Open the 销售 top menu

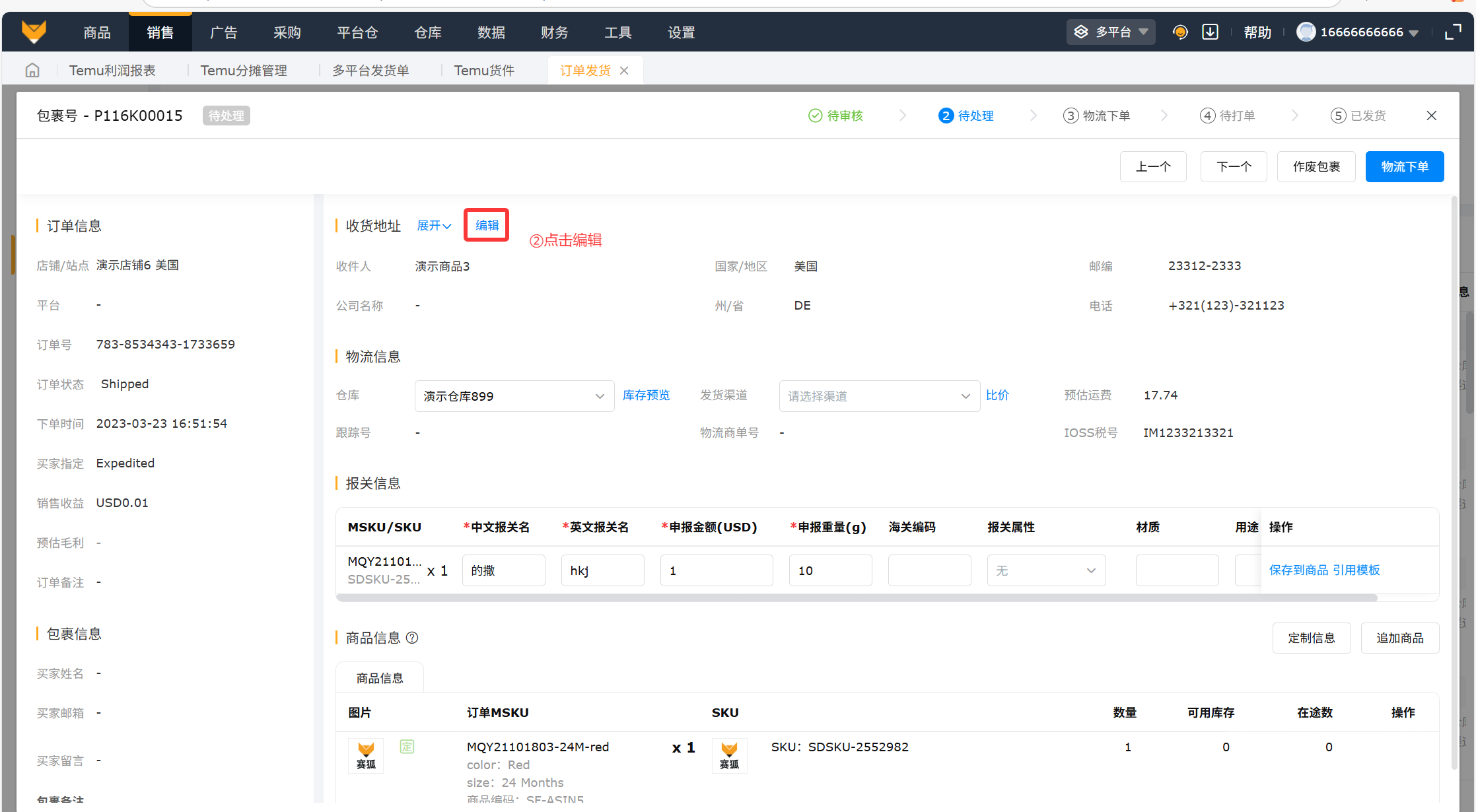point(160,32)
